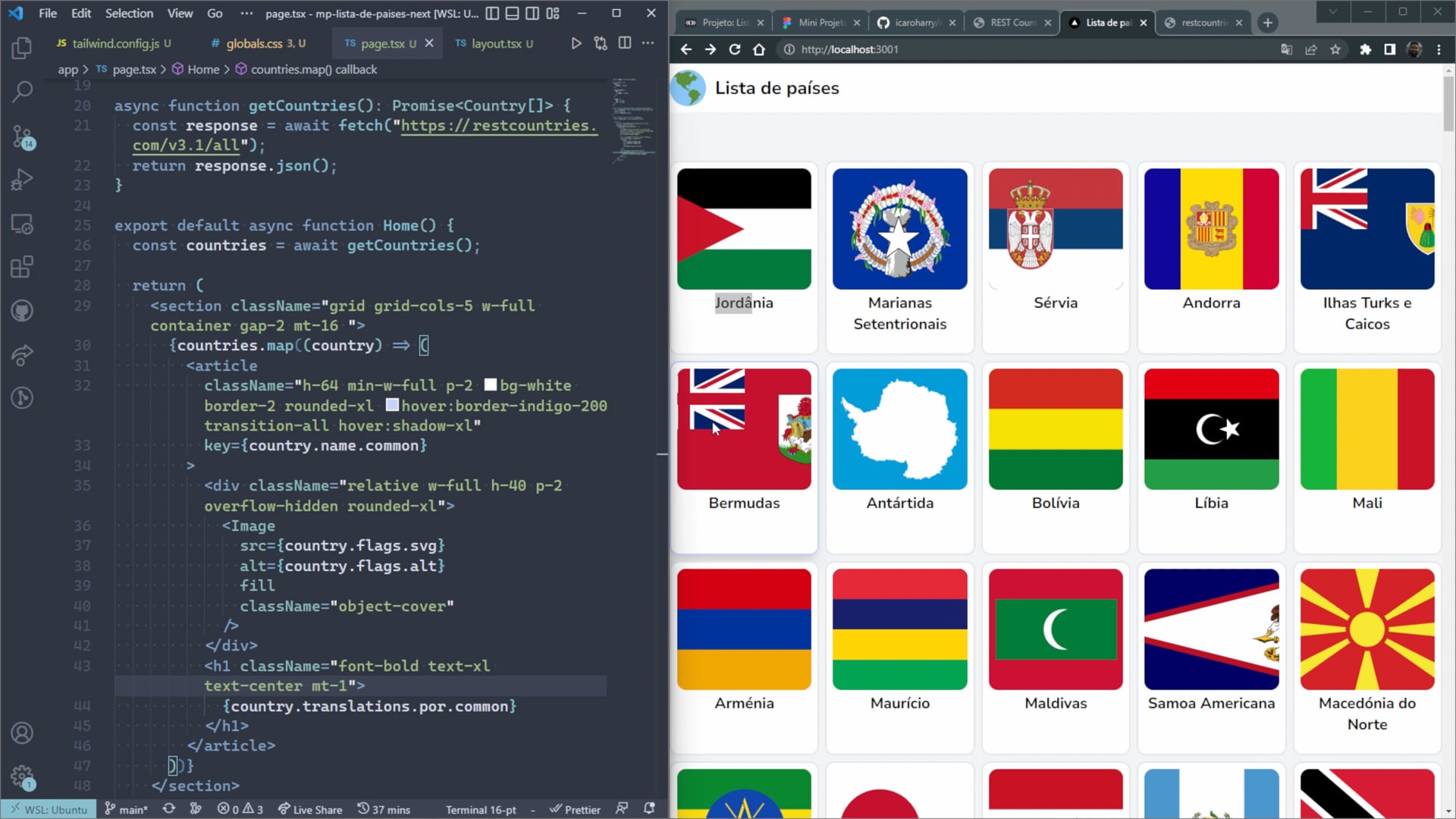
Task: Bookmark this page with the star icon
Action: [1335, 49]
